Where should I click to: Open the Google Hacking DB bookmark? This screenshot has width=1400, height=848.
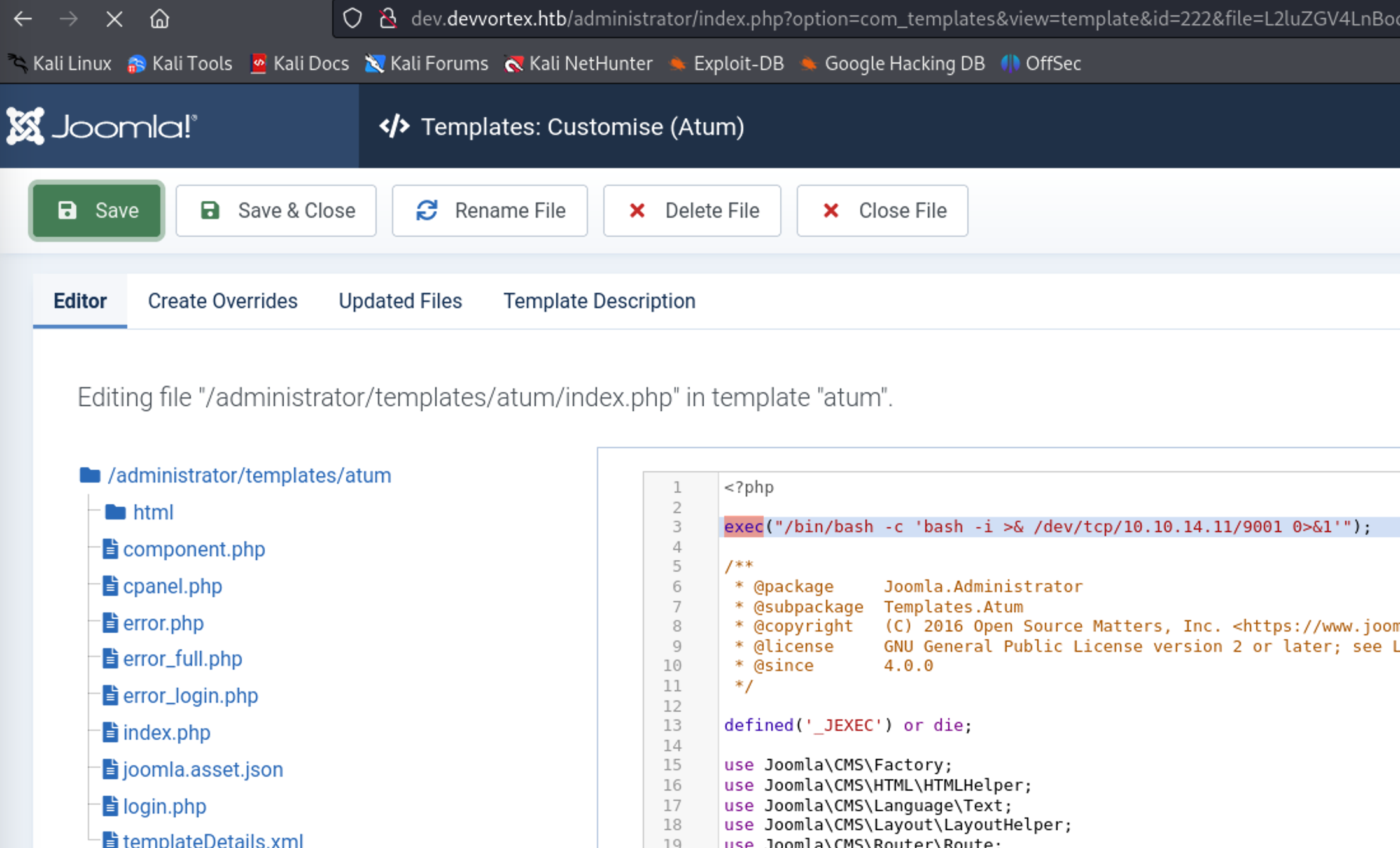click(x=892, y=63)
